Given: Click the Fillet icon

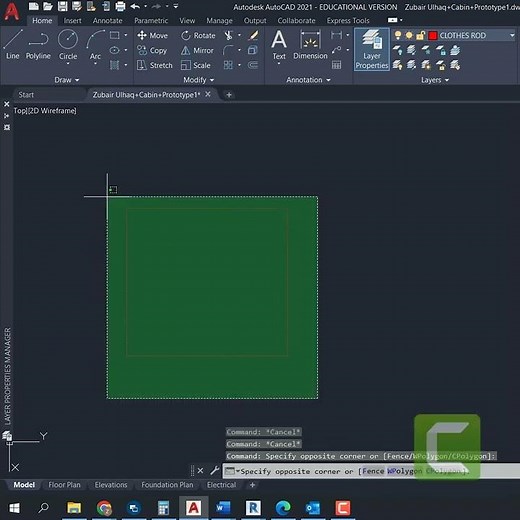Looking at the screenshot, I should pyautogui.click(x=228, y=50).
